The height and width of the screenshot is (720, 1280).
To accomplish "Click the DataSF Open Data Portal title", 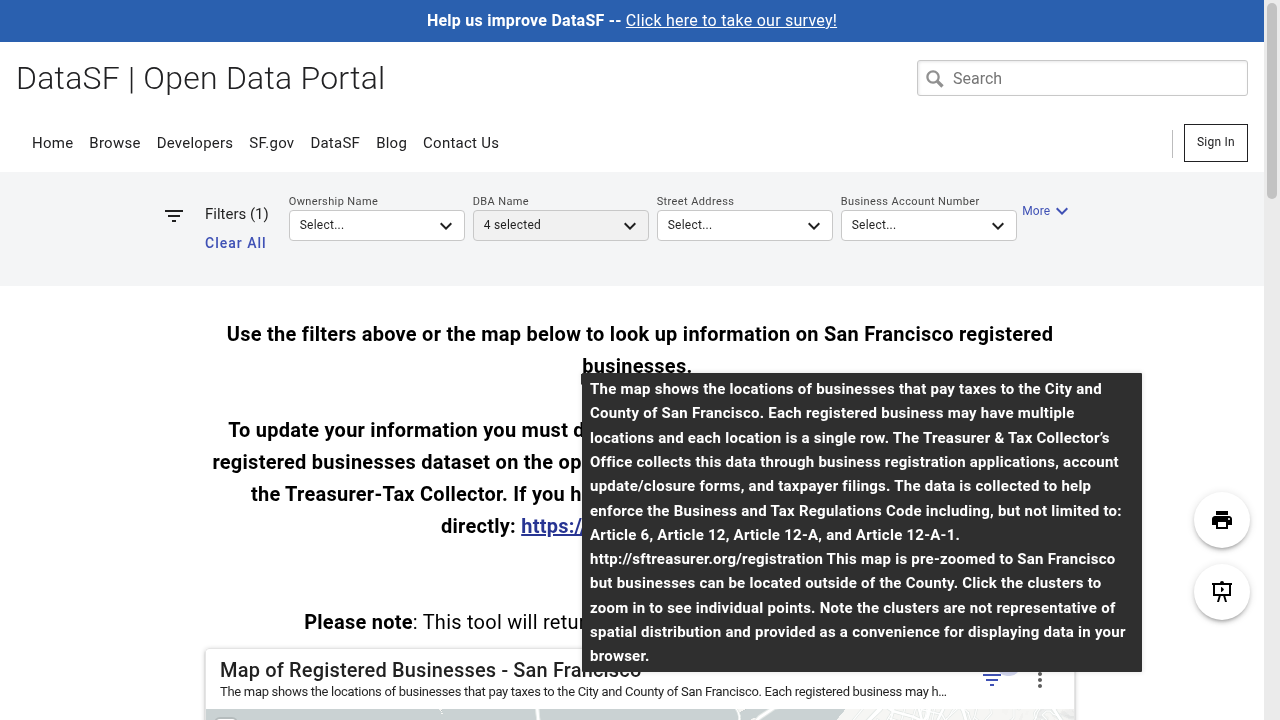I will 201,78.
